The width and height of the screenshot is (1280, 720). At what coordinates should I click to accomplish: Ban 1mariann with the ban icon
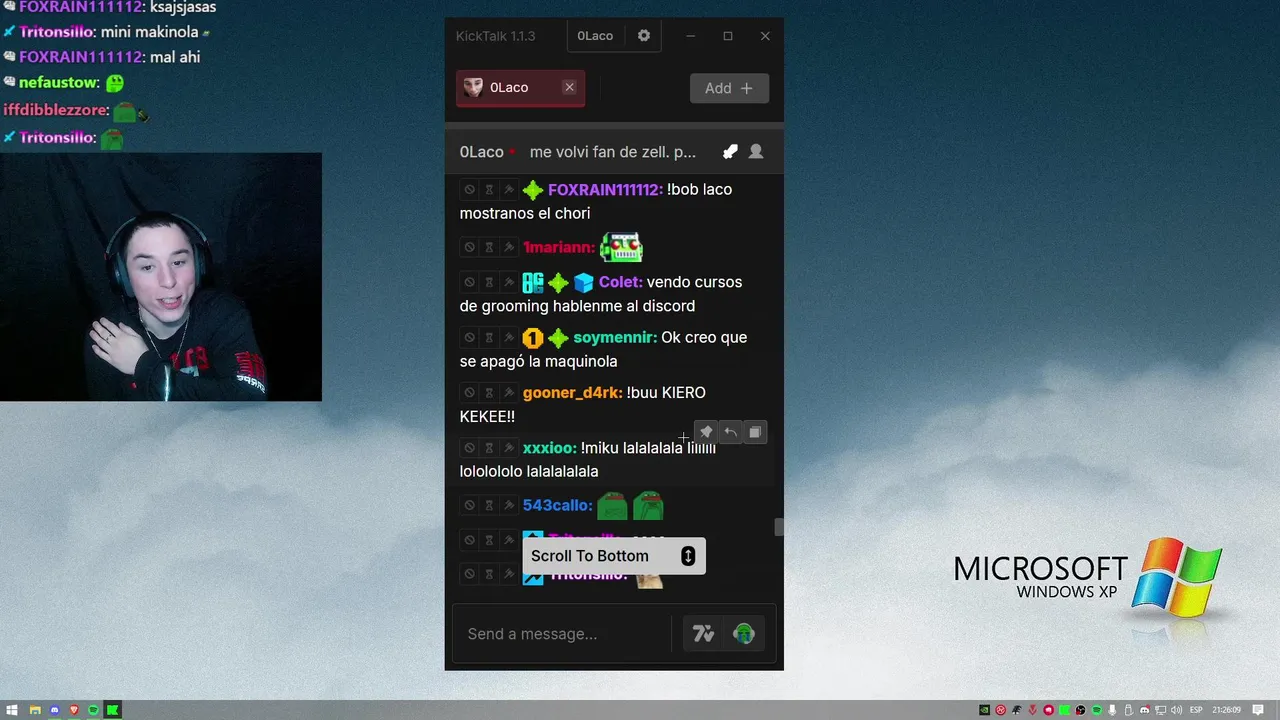[x=469, y=247]
